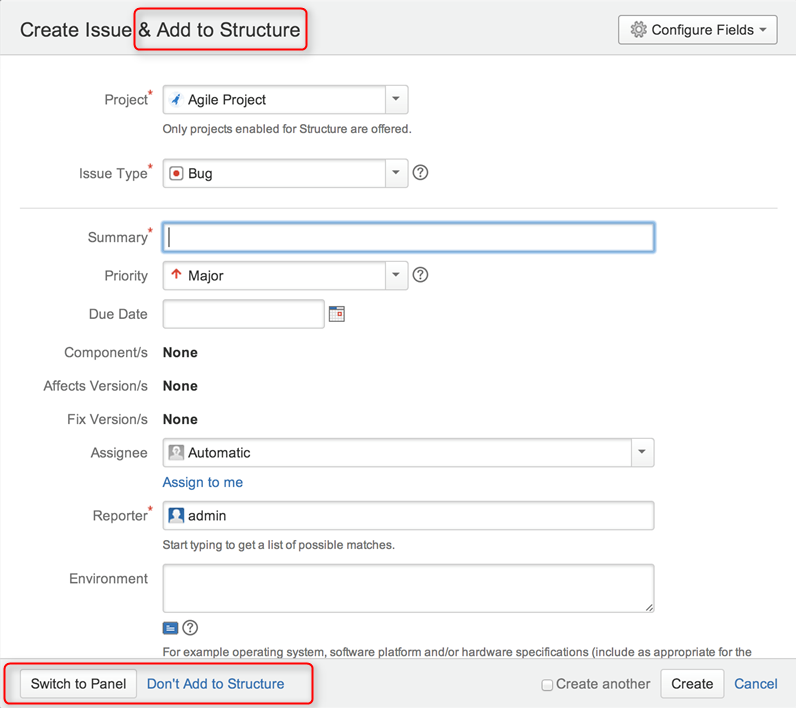Click inside the Environment text area

click(408, 588)
